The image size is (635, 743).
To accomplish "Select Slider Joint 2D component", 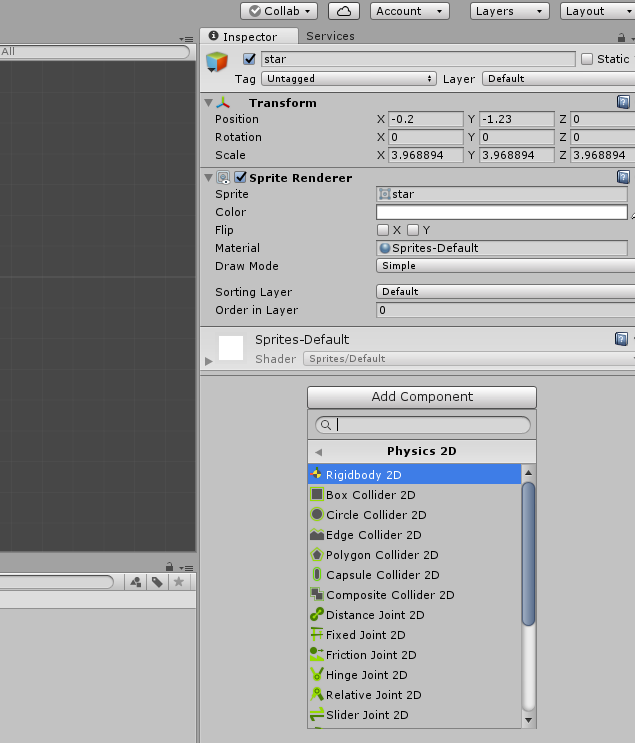I will (x=414, y=715).
